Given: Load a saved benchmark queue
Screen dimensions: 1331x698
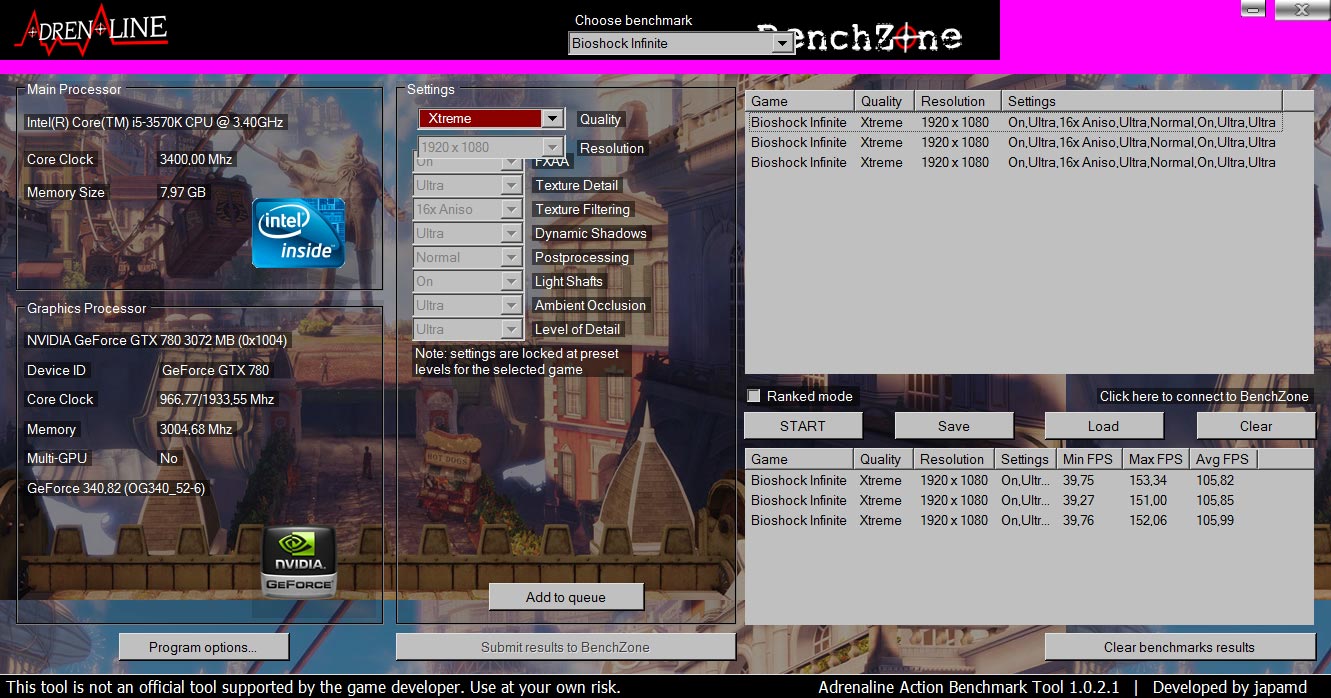Looking at the screenshot, I should (x=1103, y=426).
